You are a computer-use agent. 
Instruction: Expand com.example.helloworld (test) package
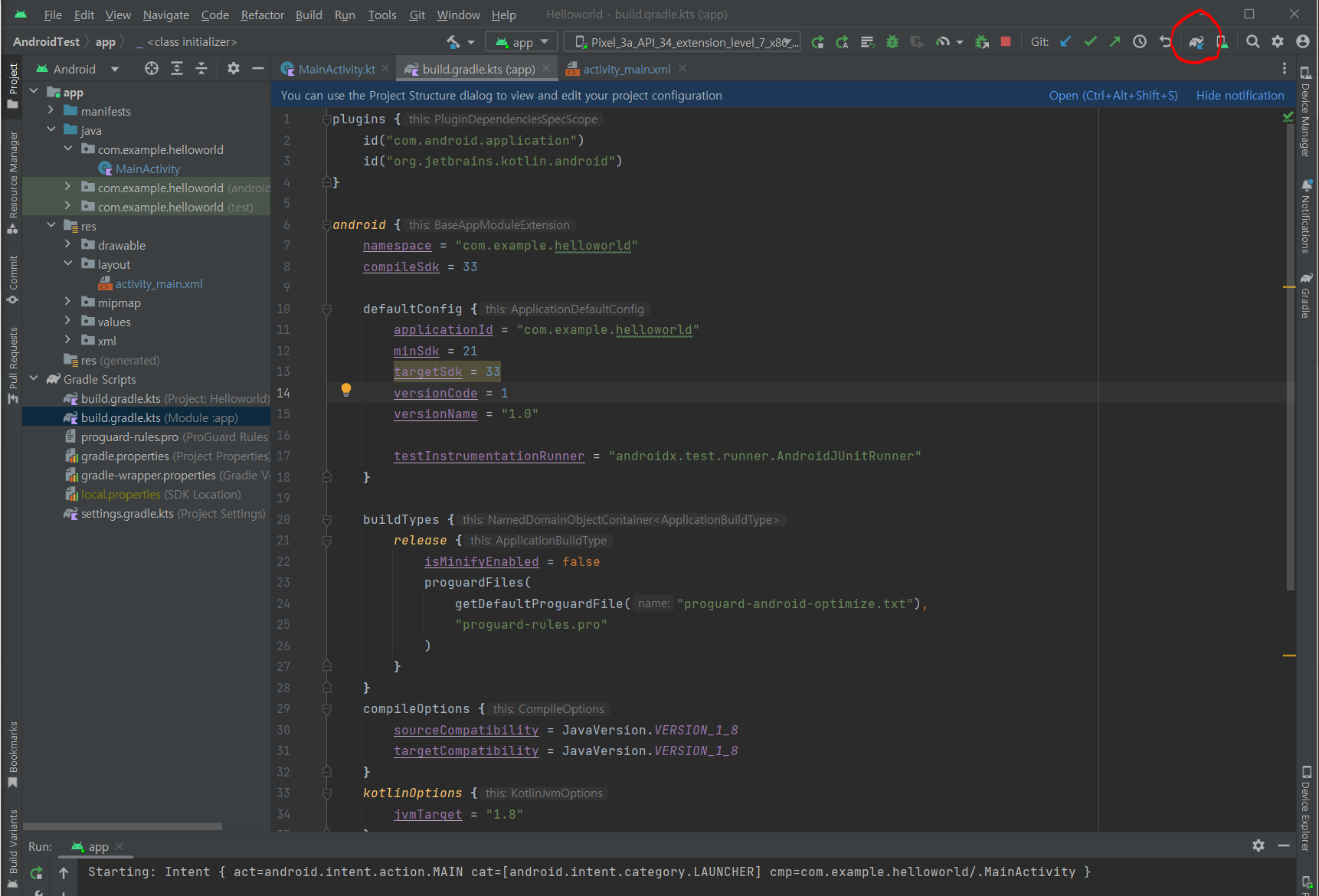67,207
